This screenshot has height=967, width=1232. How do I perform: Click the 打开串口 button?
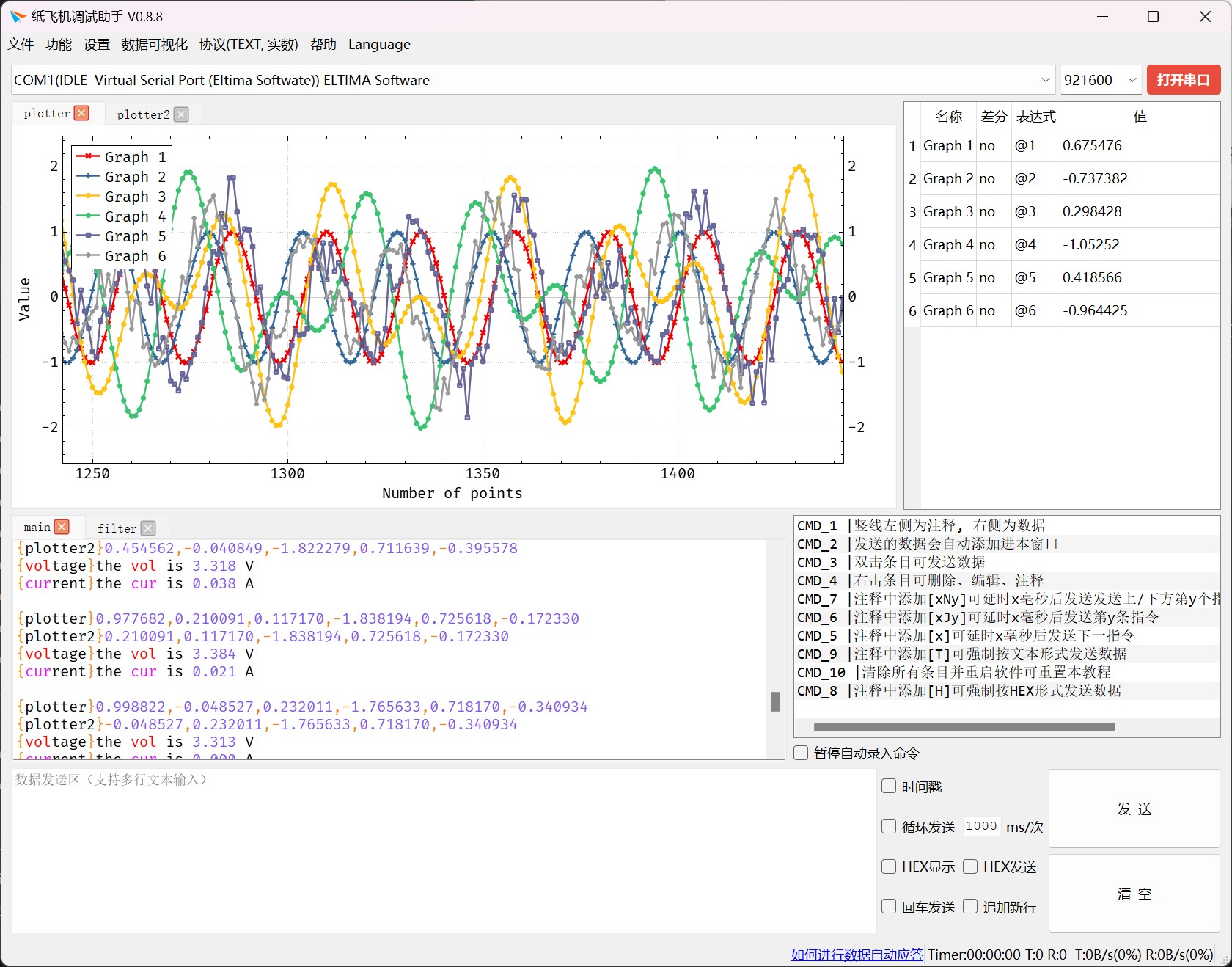(x=1183, y=80)
